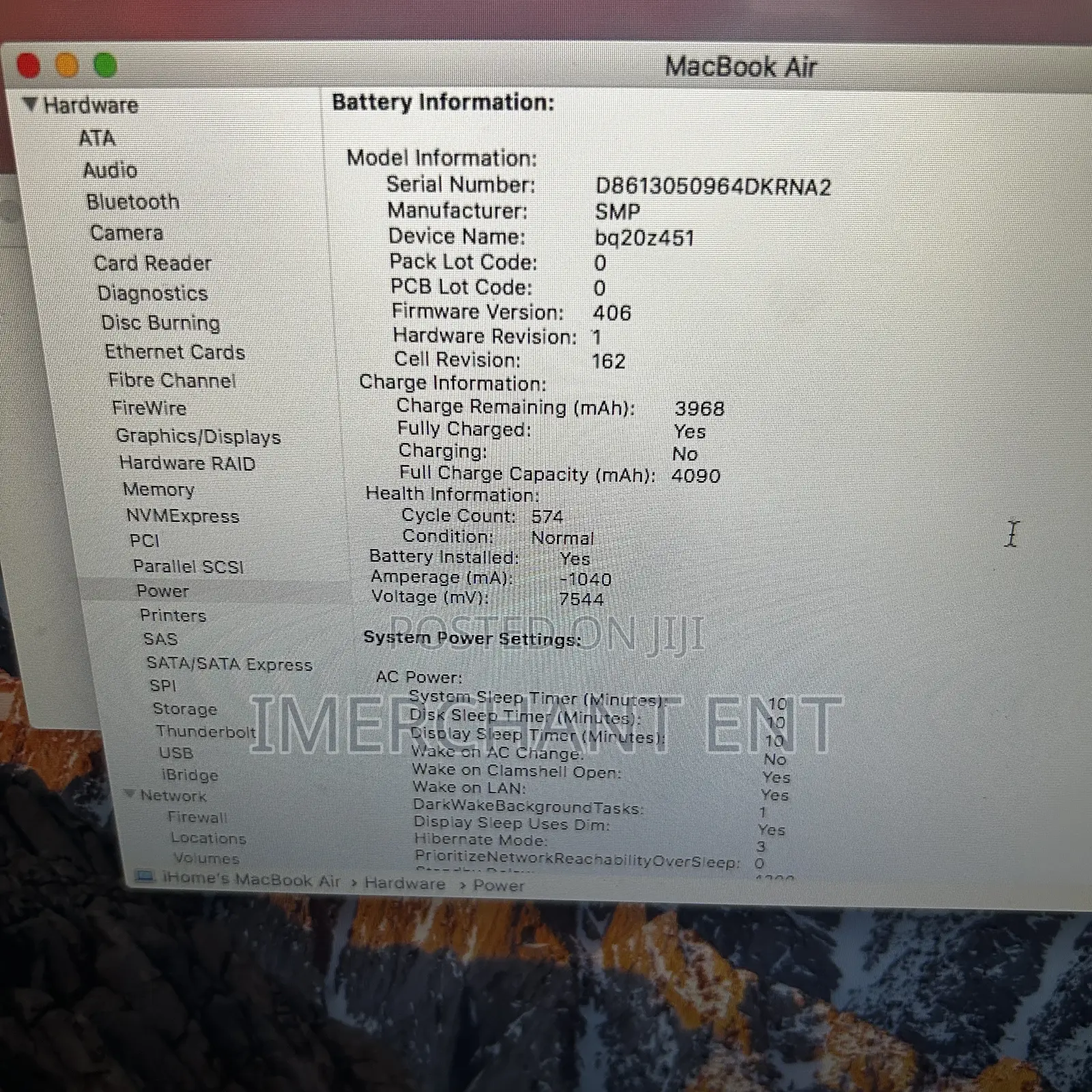Click iHome's MacBook Air in path bar
Screen dimensions: 1092x1092
[x=251, y=880]
